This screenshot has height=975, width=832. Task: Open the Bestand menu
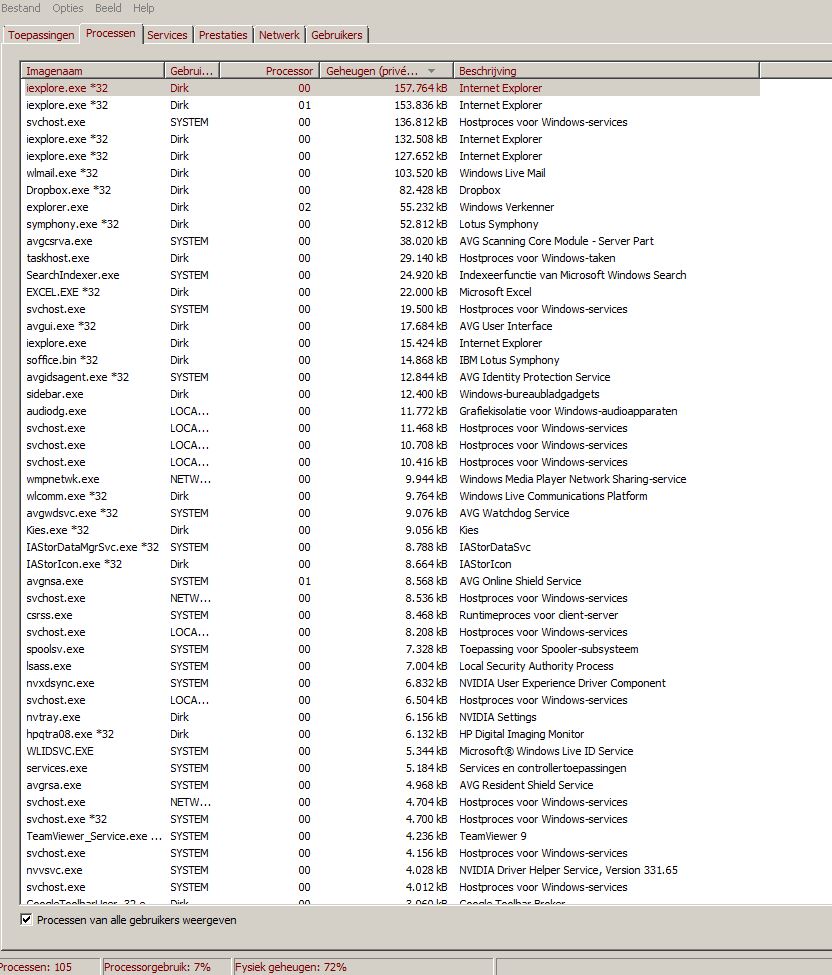pos(21,8)
